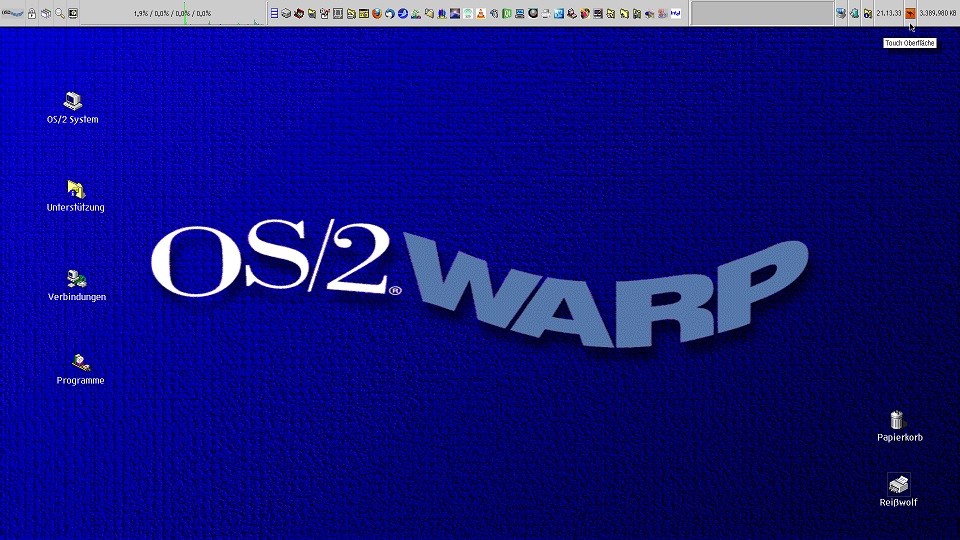
Task: Click the empty gray window list tray
Action: tap(762, 13)
